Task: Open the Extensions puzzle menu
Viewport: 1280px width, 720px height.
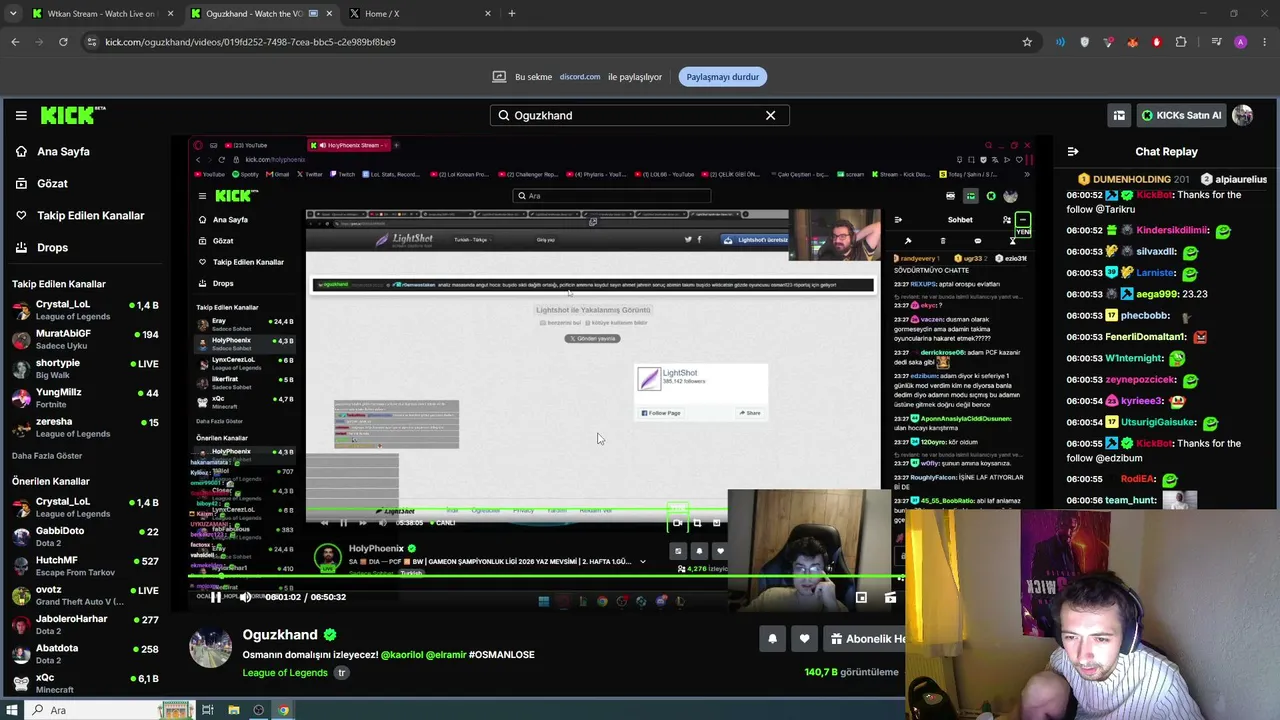Action: click(1181, 42)
